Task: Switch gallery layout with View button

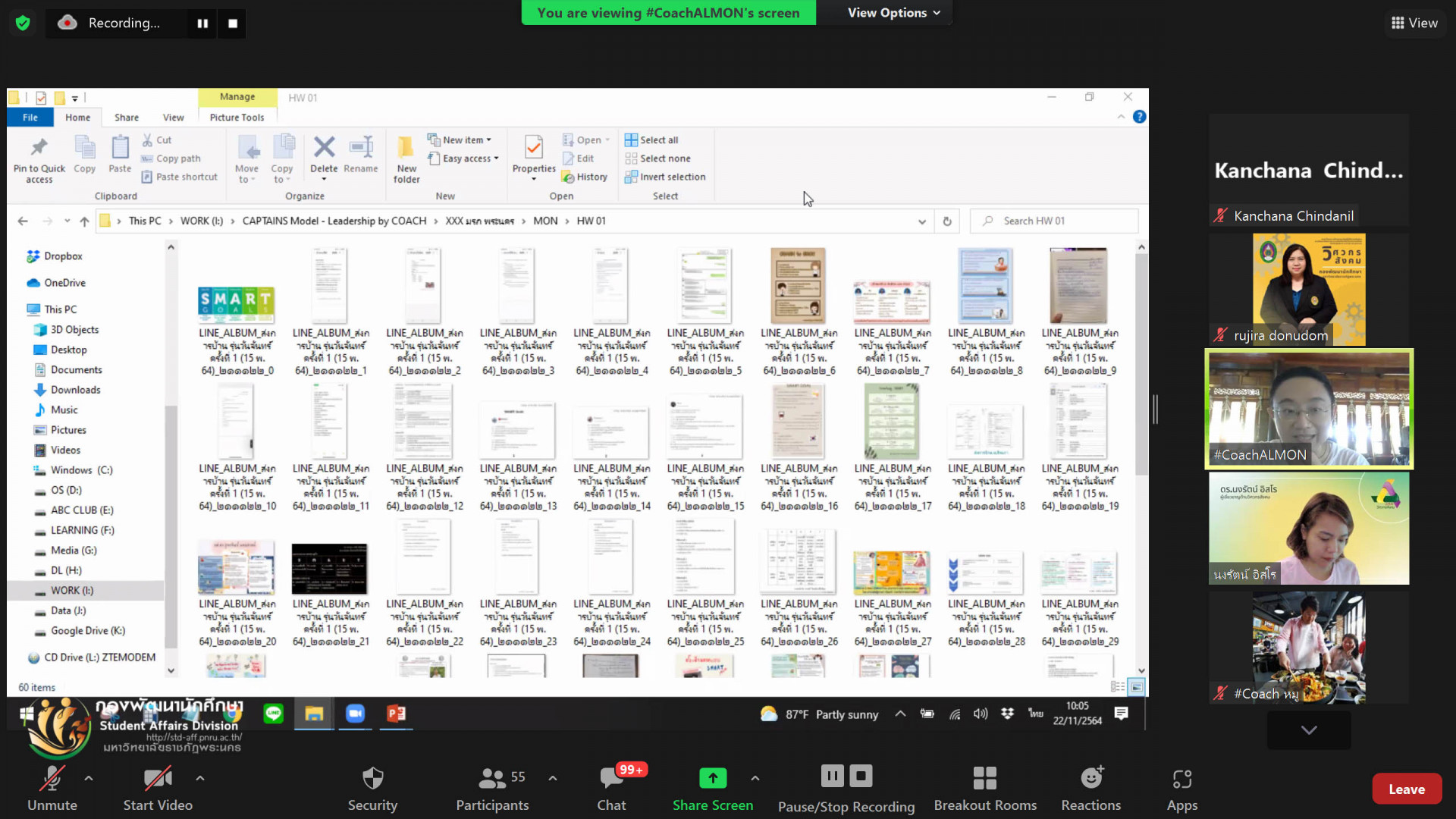Action: coord(1414,23)
